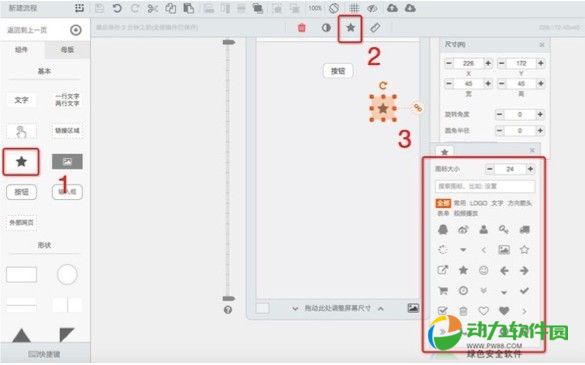Image resolution: width=585 pixels, height=365 pixels.
Task: Click the save disk icon in toolbar
Action: click(x=99, y=8)
